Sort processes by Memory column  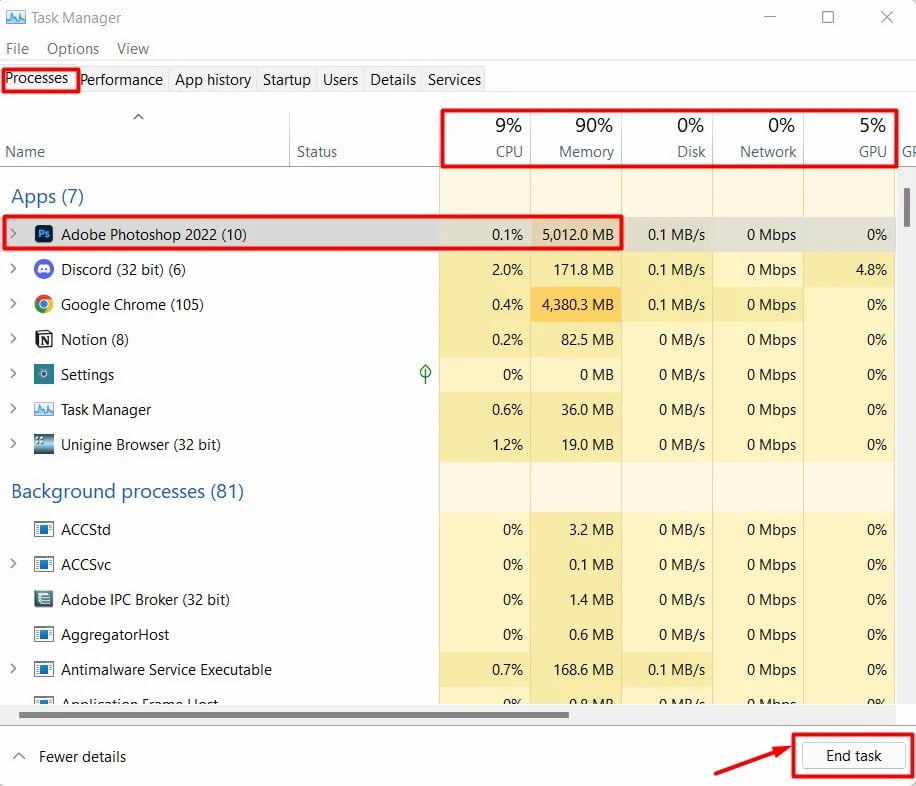tap(576, 138)
